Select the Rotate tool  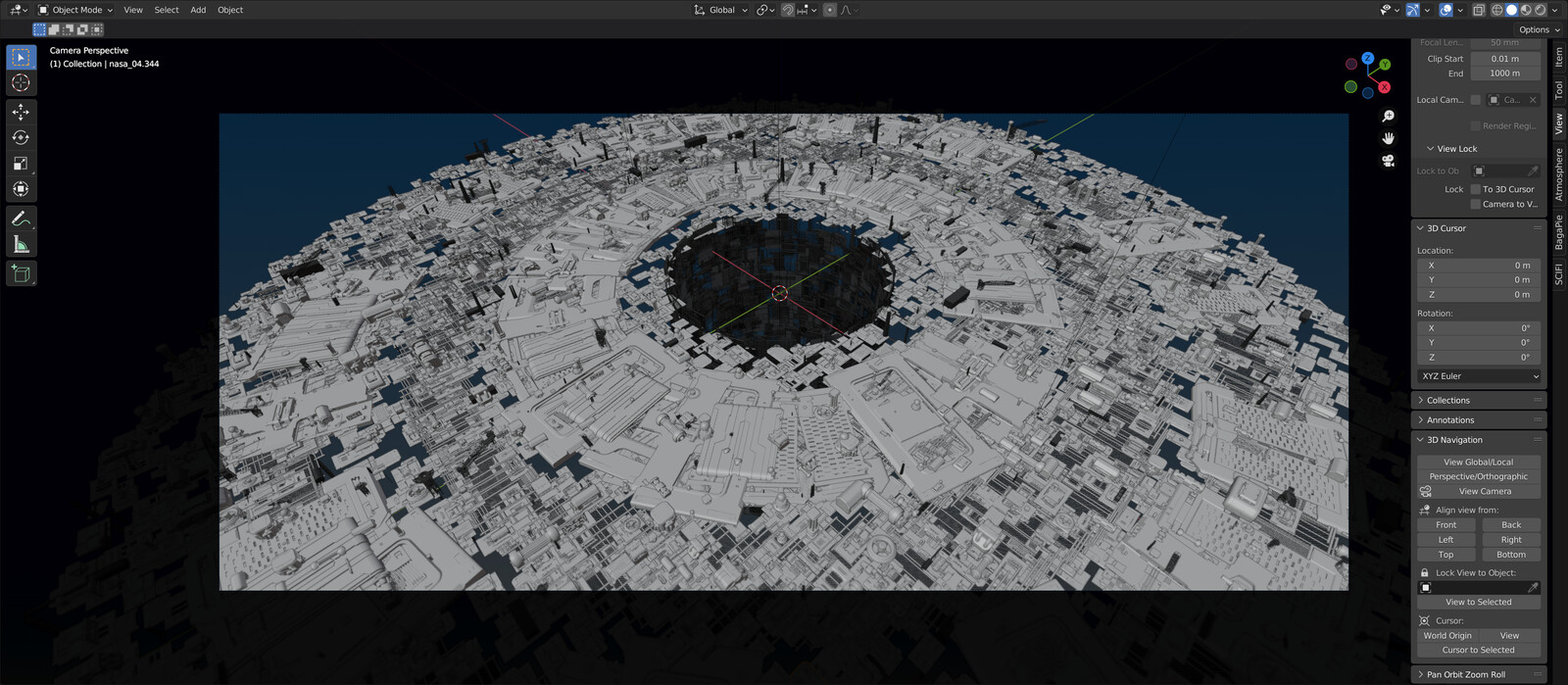[x=21, y=137]
